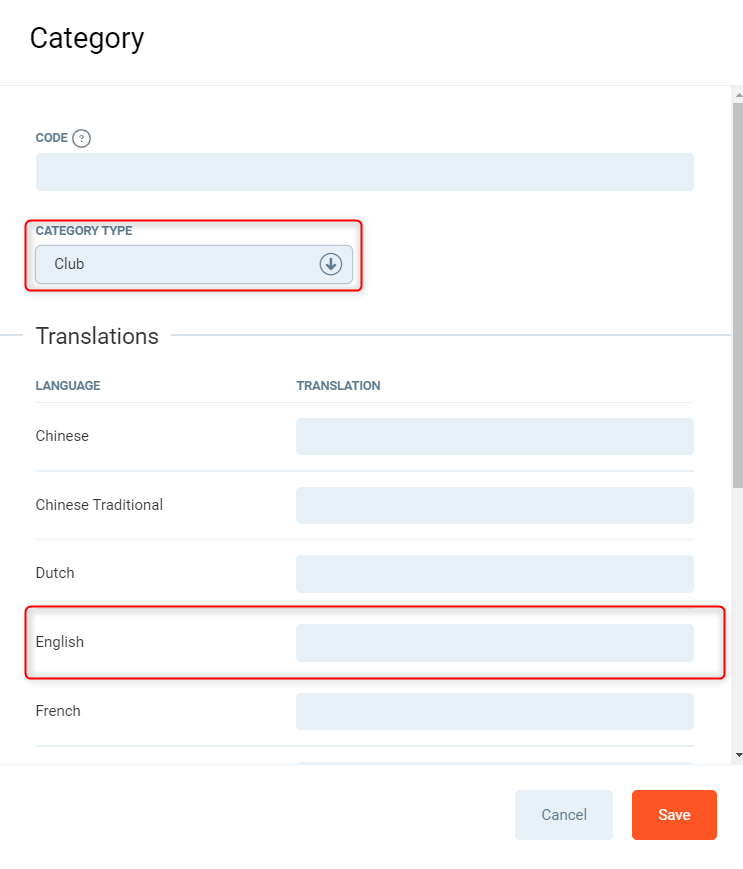Viewport: 743px width, 869px height.
Task: Click the down-arrow icon in Category Type
Action: click(330, 264)
